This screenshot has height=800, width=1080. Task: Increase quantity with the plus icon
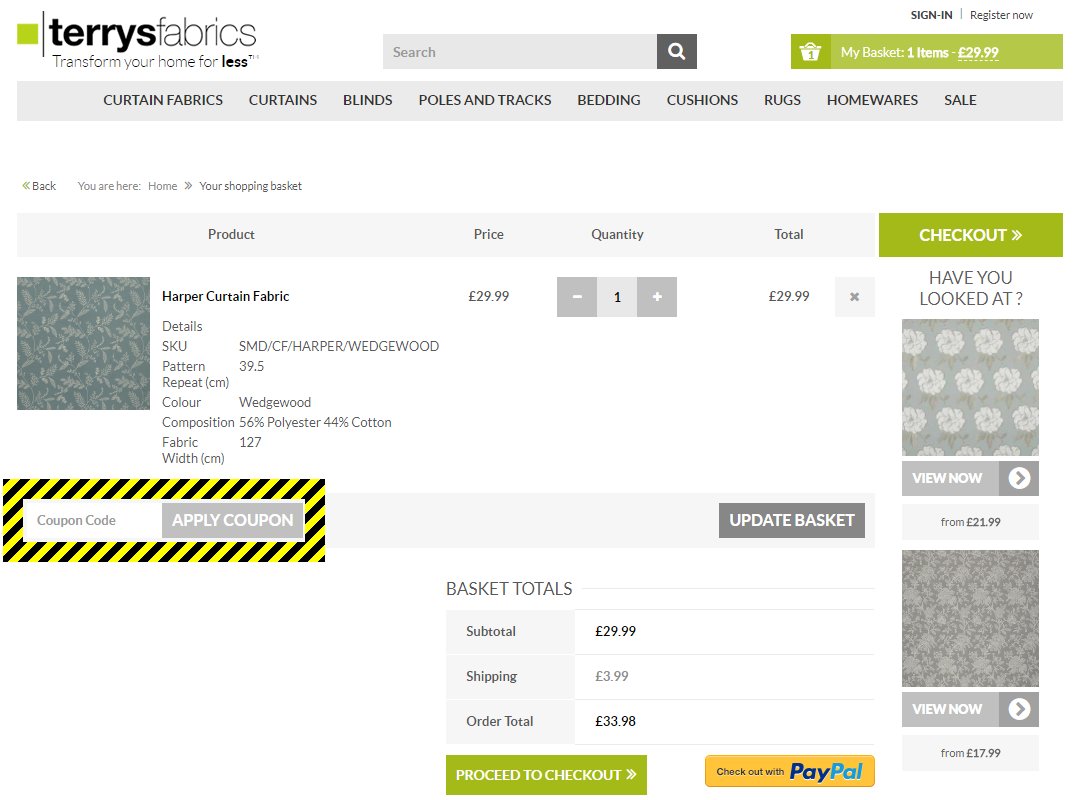tap(657, 296)
